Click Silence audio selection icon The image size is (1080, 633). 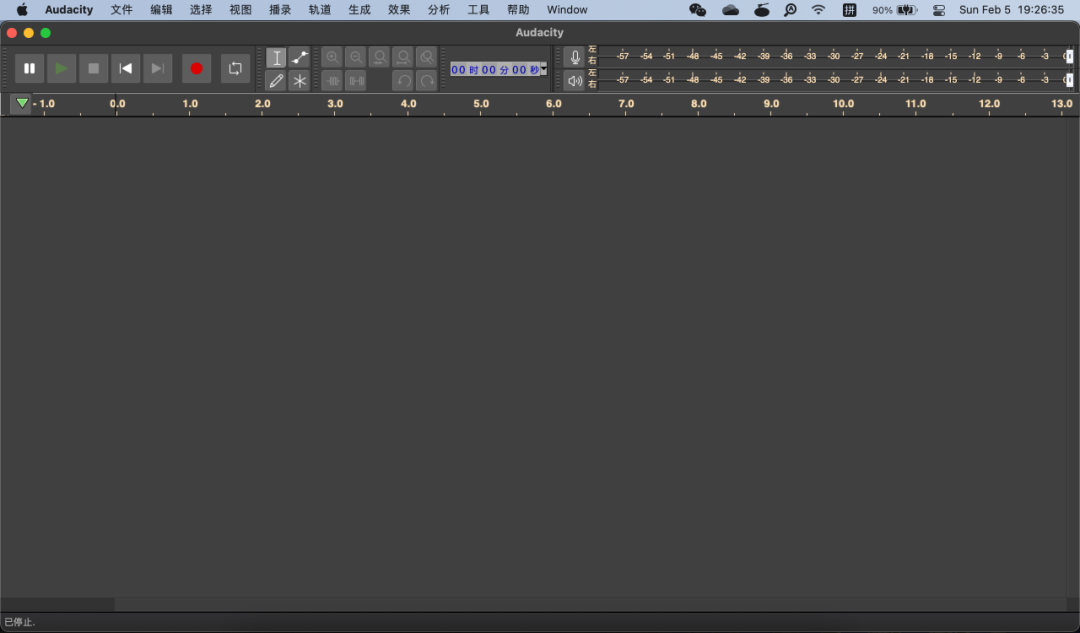(x=355, y=81)
